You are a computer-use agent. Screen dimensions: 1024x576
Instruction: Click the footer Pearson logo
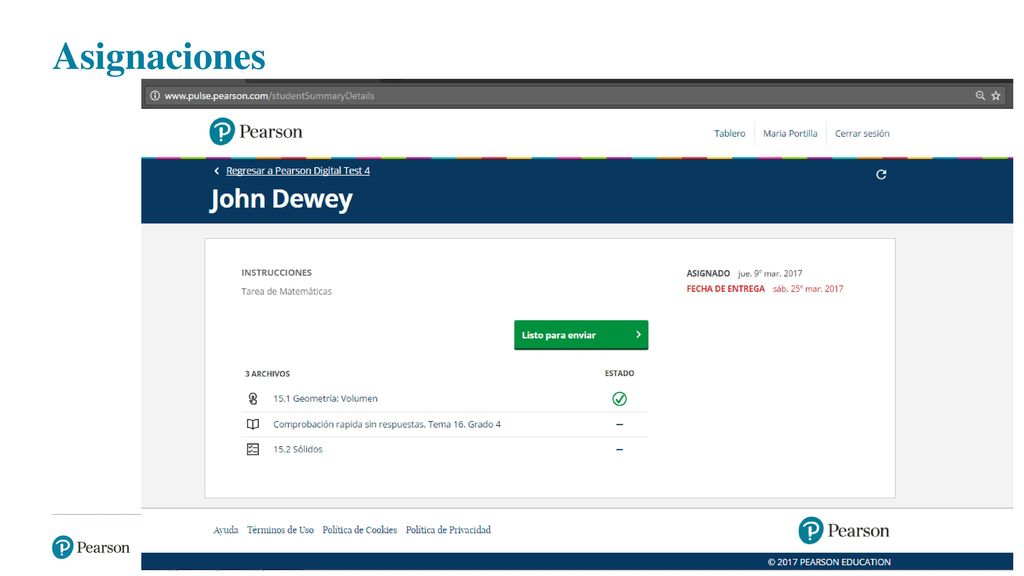pos(844,530)
